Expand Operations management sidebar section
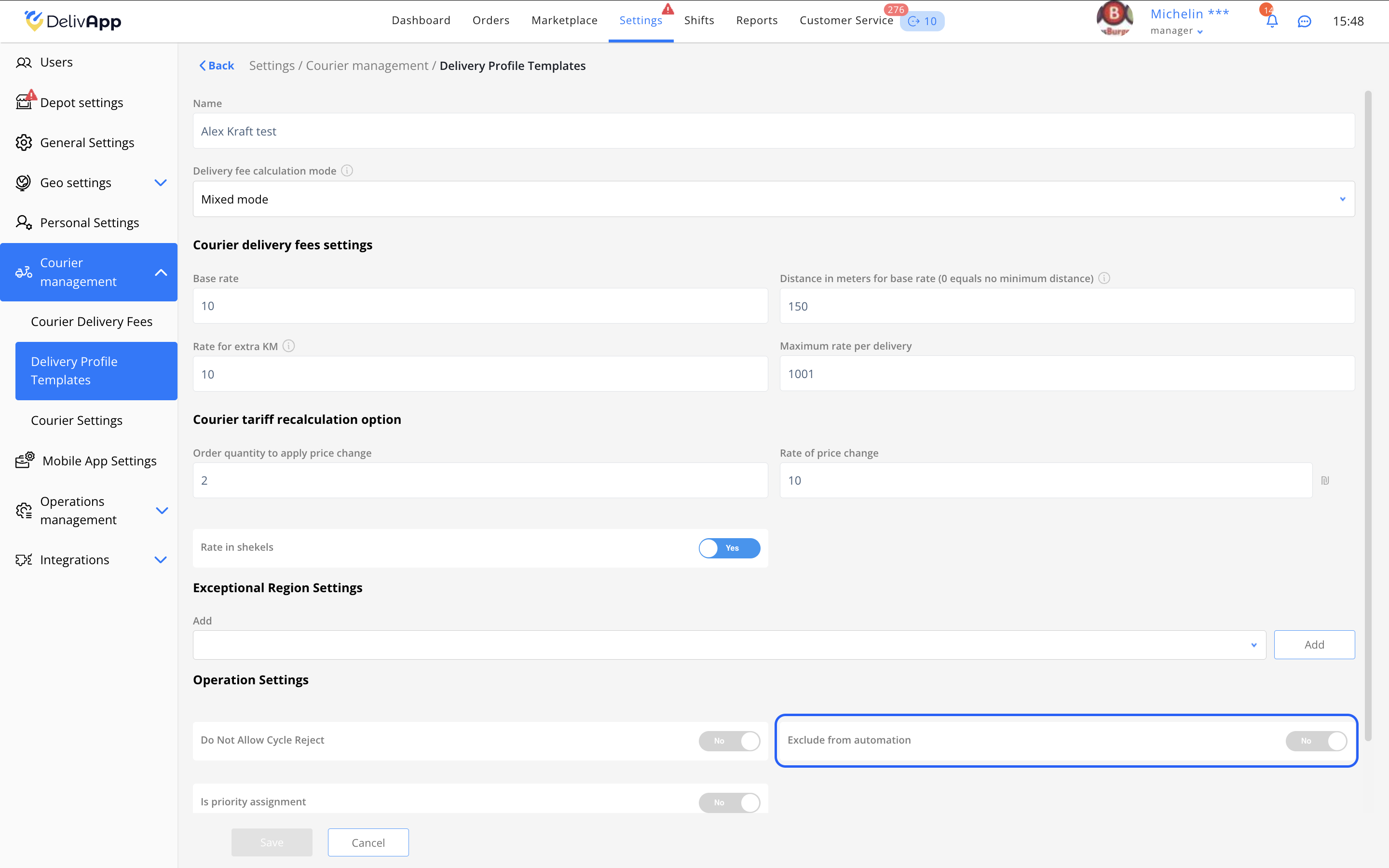1389x868 pixels. point(162,510)
